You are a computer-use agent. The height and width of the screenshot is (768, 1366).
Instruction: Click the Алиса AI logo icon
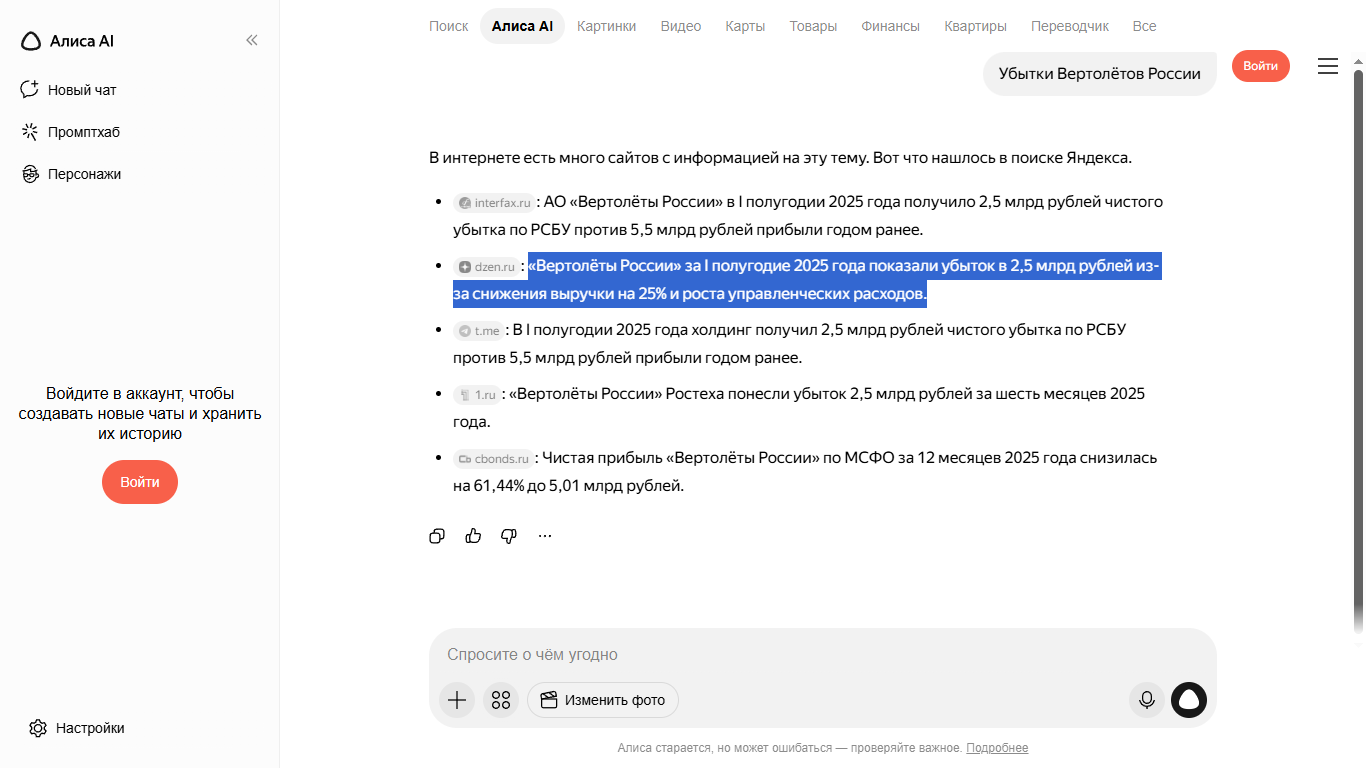click(31, 41)
